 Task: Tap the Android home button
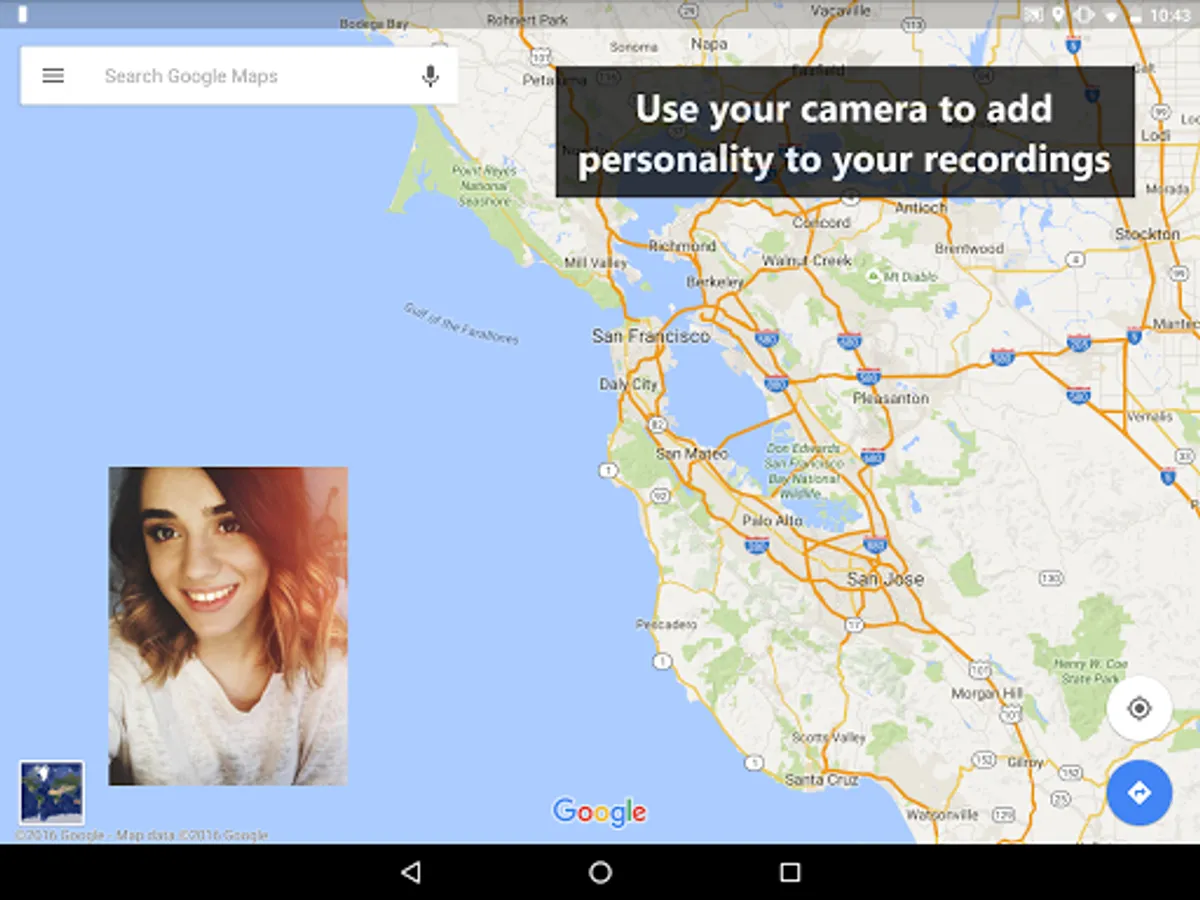600,872
